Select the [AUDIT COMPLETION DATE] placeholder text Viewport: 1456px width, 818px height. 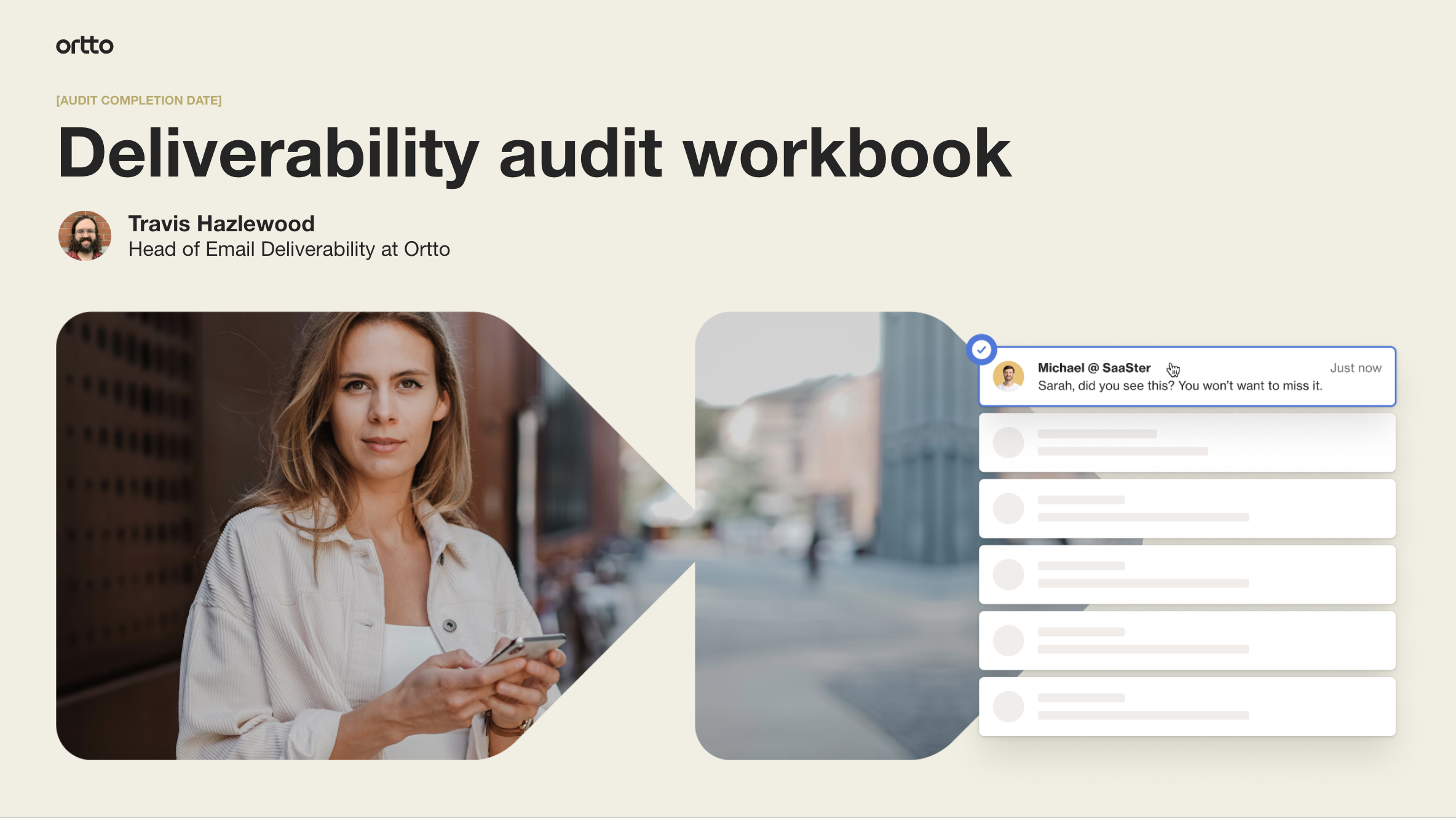139,100
